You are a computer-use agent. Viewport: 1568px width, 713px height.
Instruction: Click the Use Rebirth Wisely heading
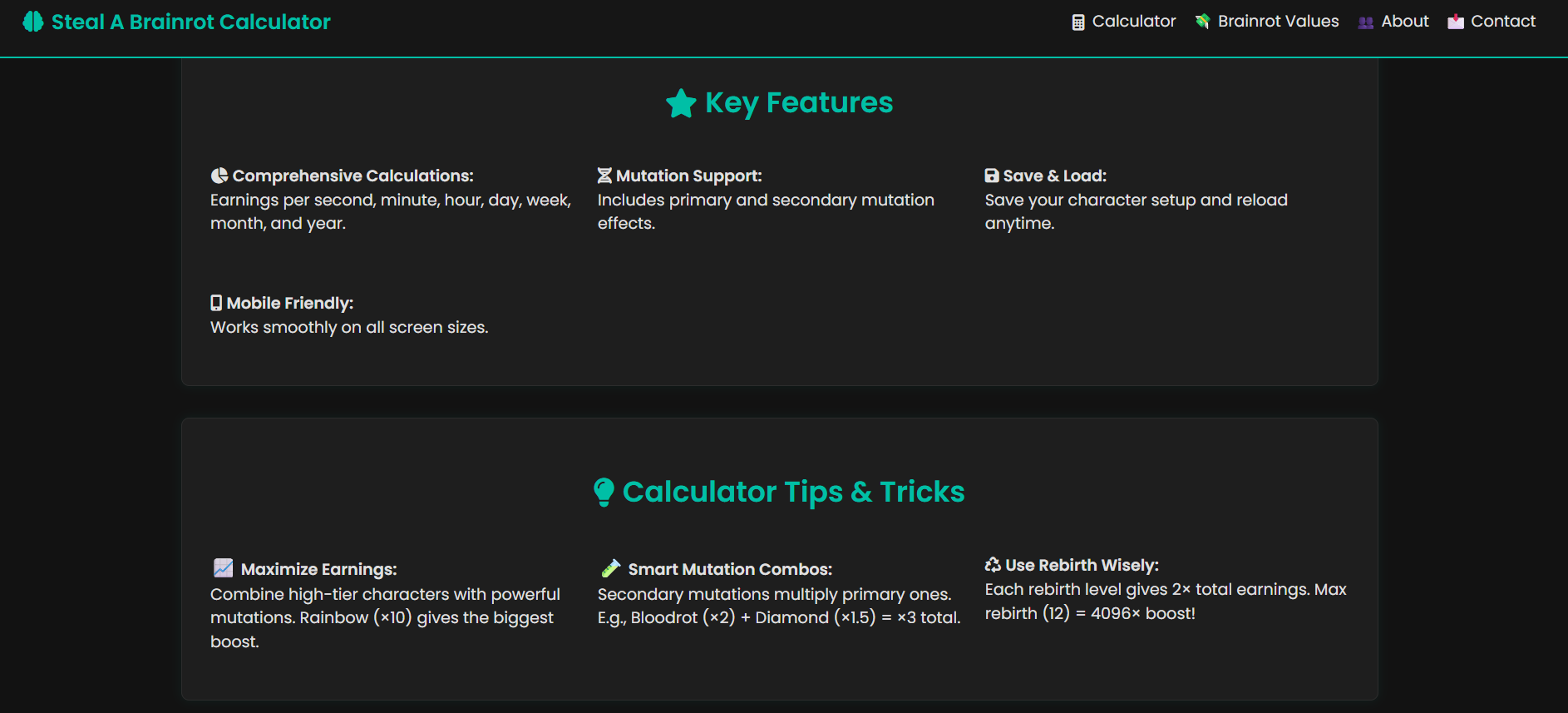point(1082,565)
